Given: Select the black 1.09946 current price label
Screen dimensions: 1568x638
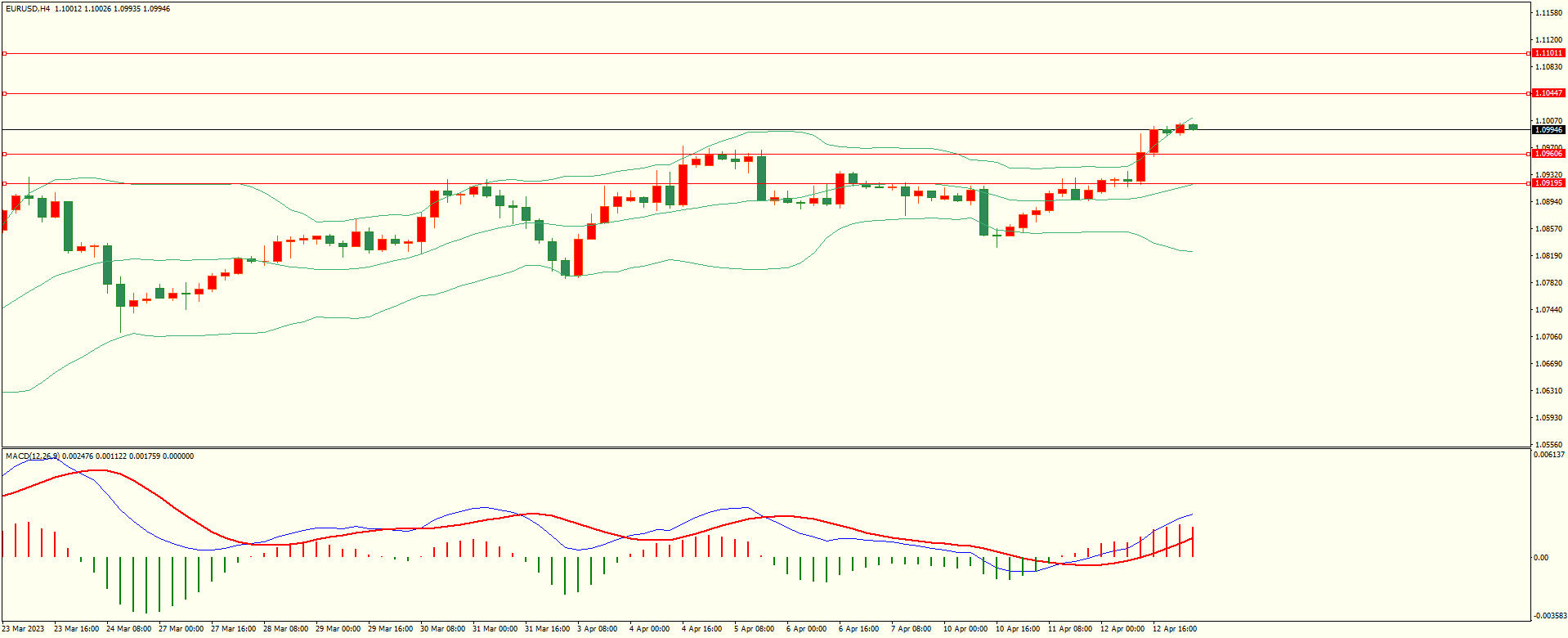Looking at the screenshot, I should click(1548, 130).
